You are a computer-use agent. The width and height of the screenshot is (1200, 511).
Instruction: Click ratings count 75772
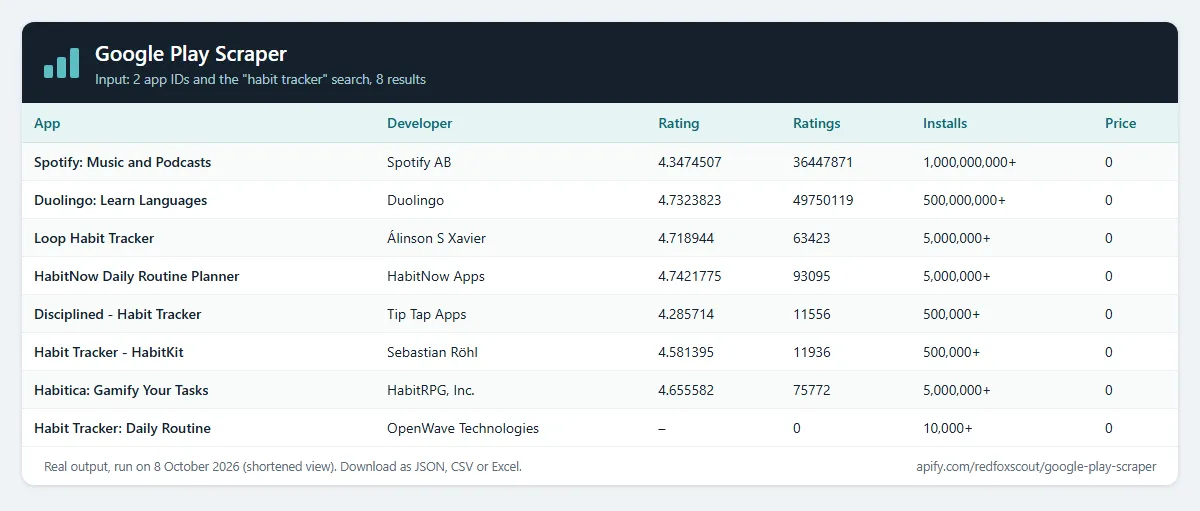click(x=812, y=390)
